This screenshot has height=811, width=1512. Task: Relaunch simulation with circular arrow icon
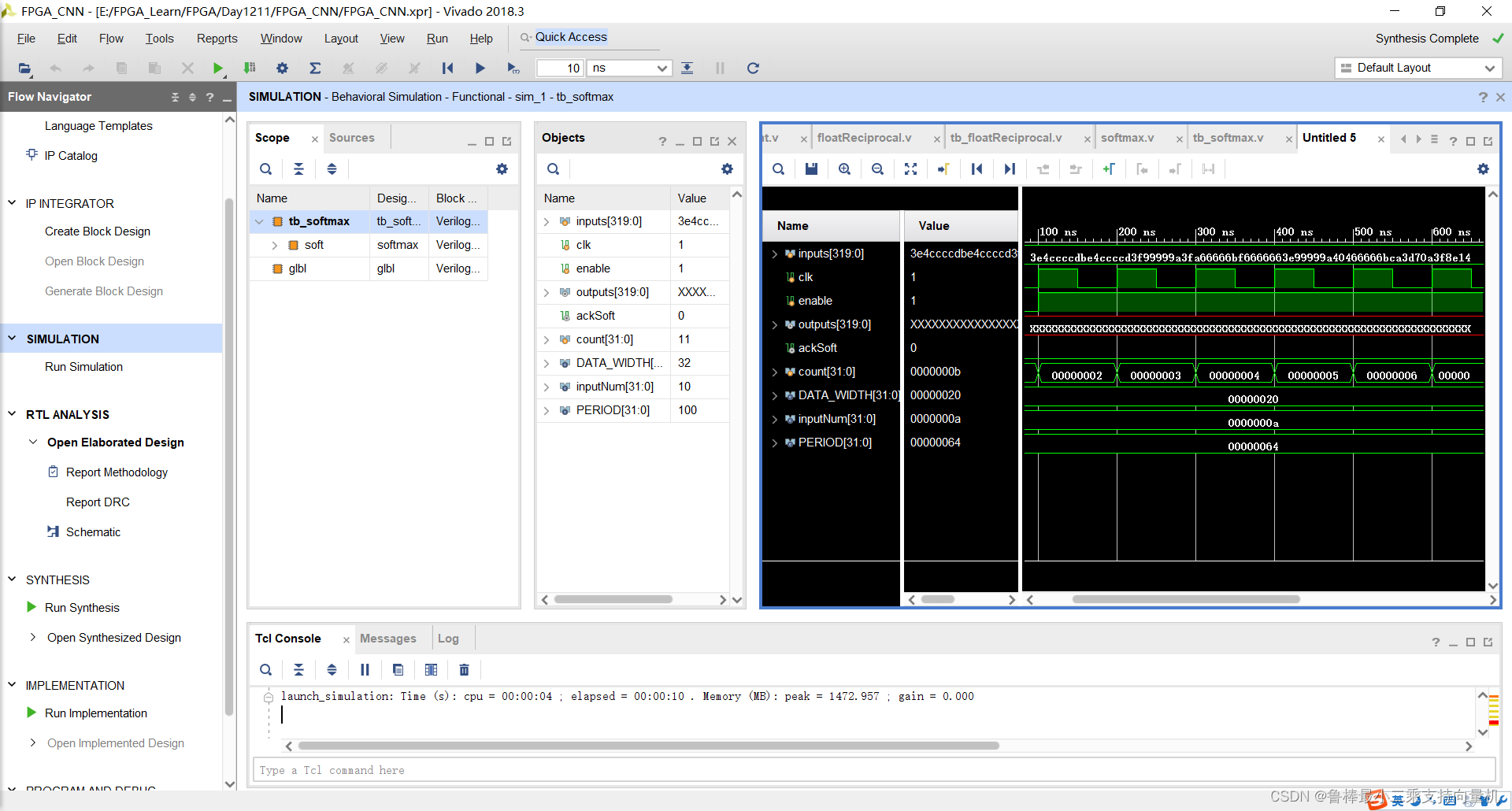(753, 69)
